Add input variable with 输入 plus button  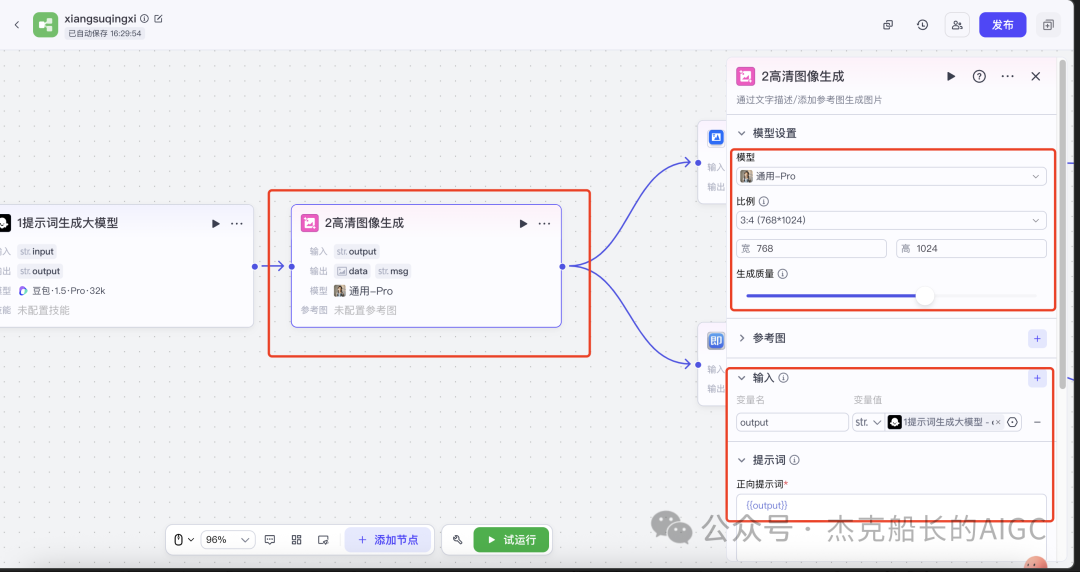pos(1037,378)
